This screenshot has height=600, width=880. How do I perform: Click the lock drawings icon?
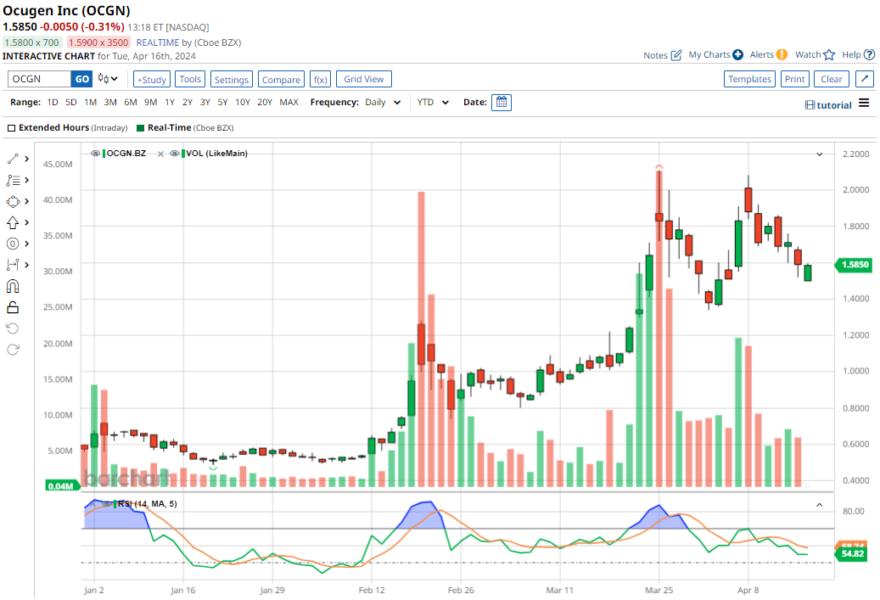[12, 307]
